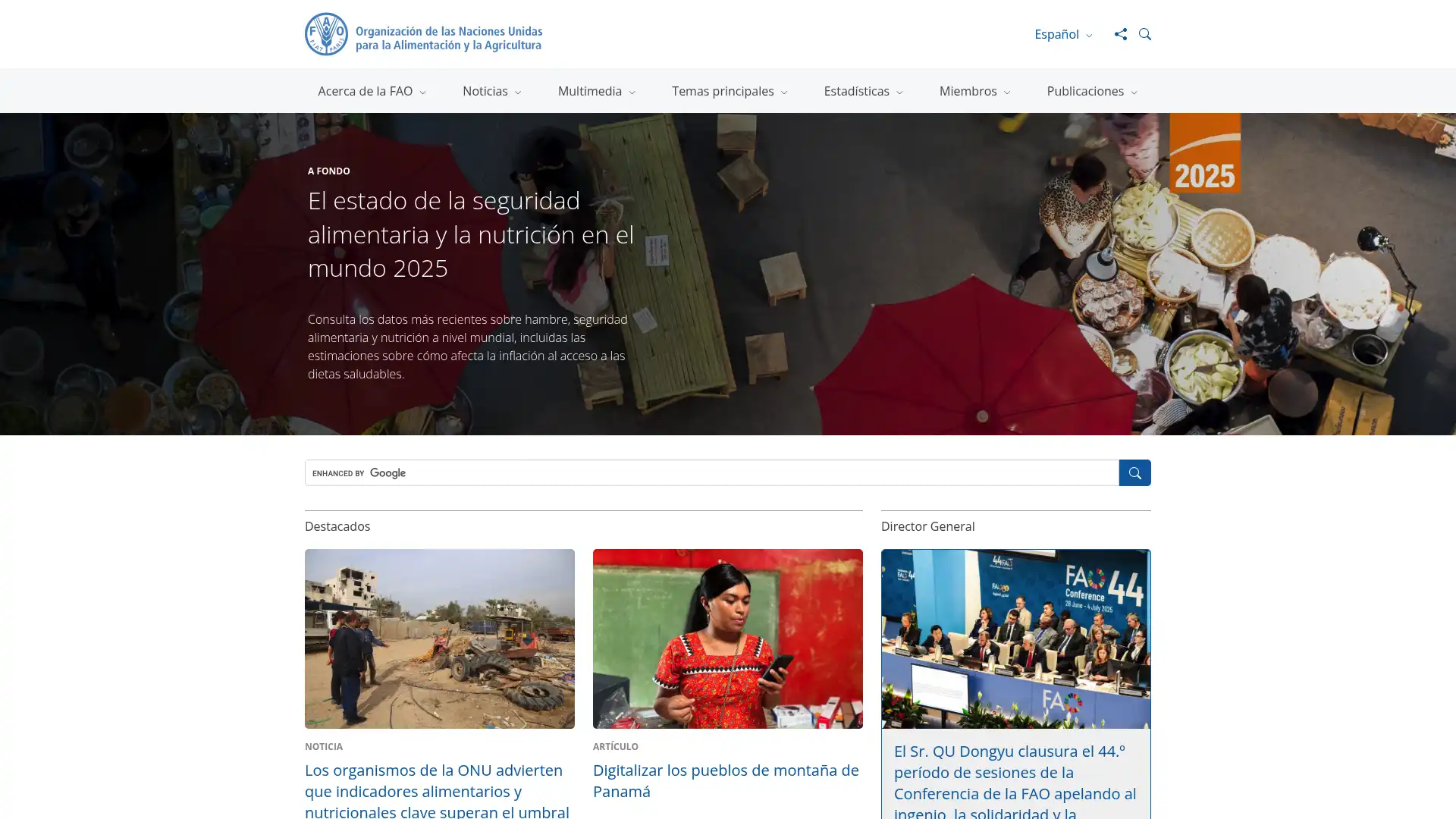This screenshot has height=819, width=1456.
Task: Click the FAO Conference 44 photo
Action: [x=1015, y=639]
